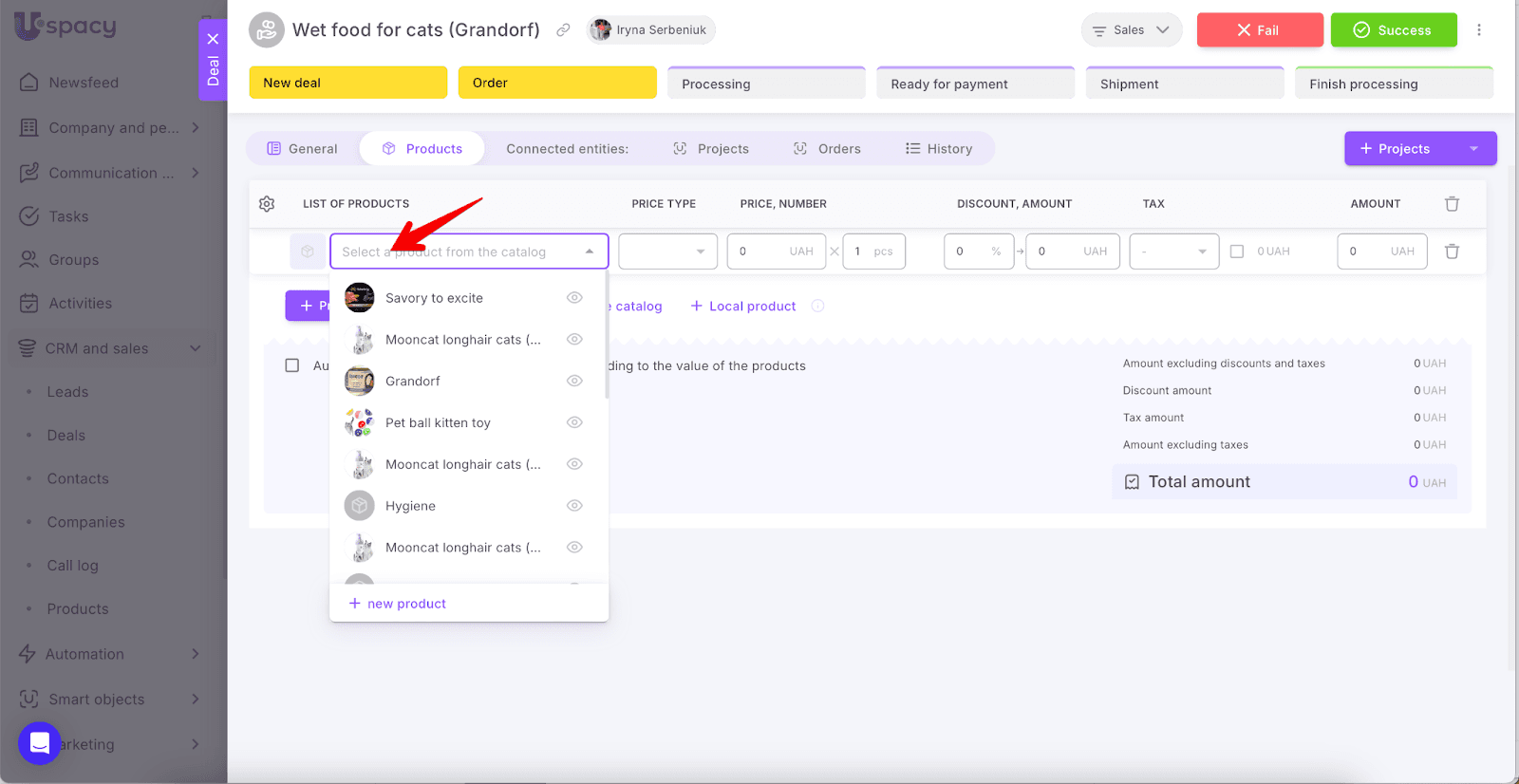The width and height of the screenshot is (1519, 784).
Task: Switch to the General tab
Action: (x=302, y=149)
